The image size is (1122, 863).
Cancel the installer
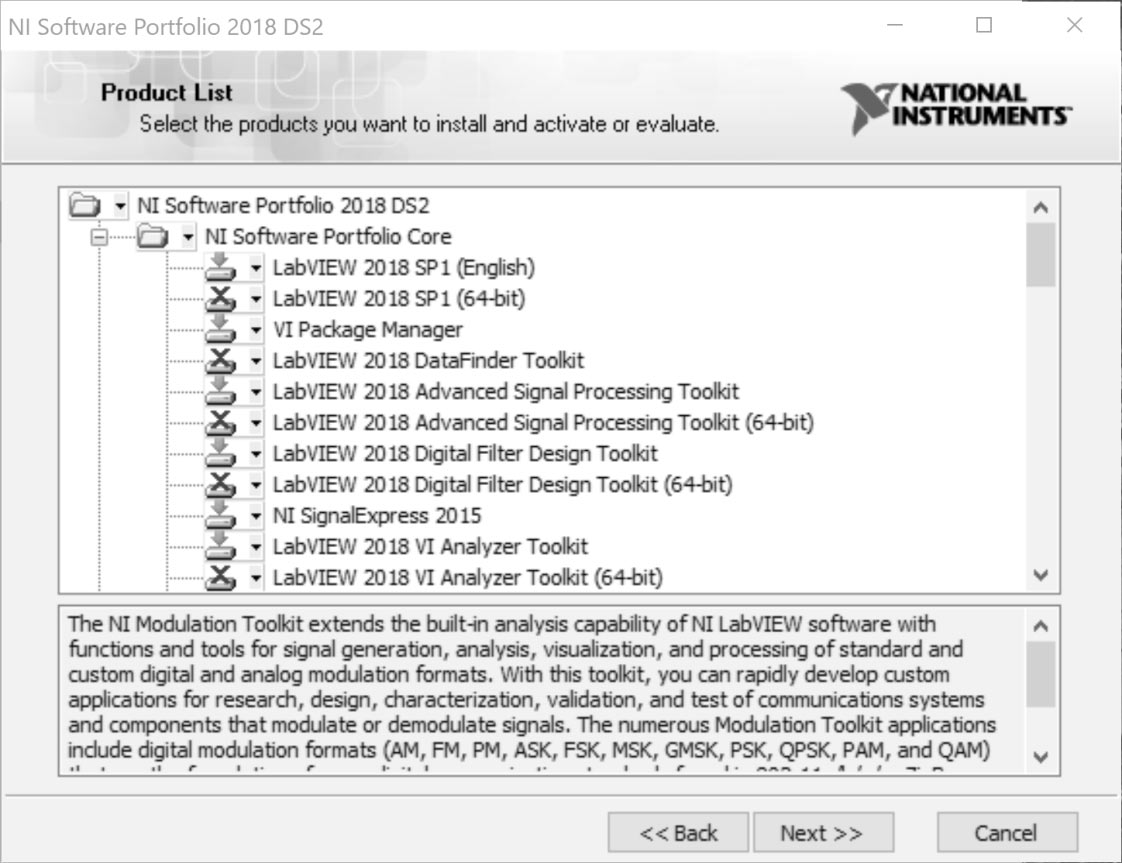[1007, 832]
